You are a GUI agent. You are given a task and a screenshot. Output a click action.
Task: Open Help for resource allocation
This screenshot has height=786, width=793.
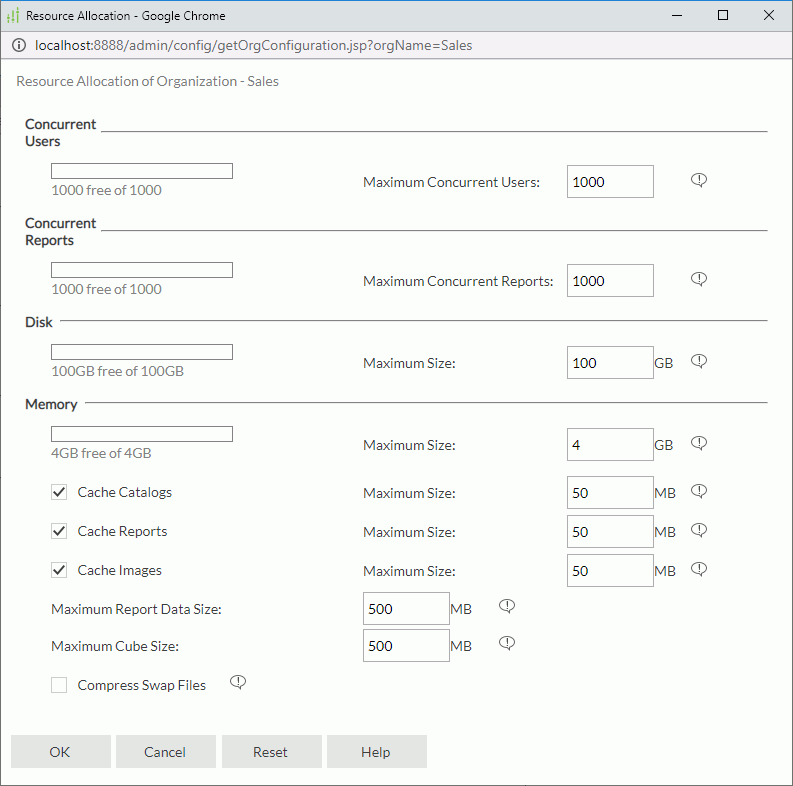(x=376, y=752)
